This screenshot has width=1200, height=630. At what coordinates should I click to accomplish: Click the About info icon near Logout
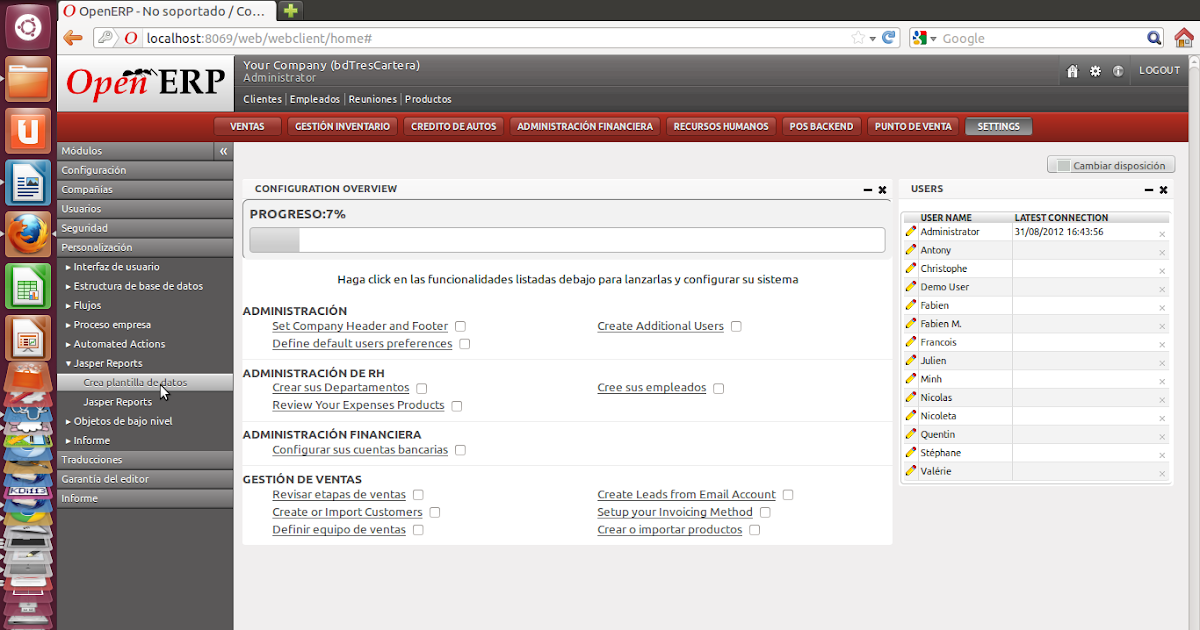1117,70
